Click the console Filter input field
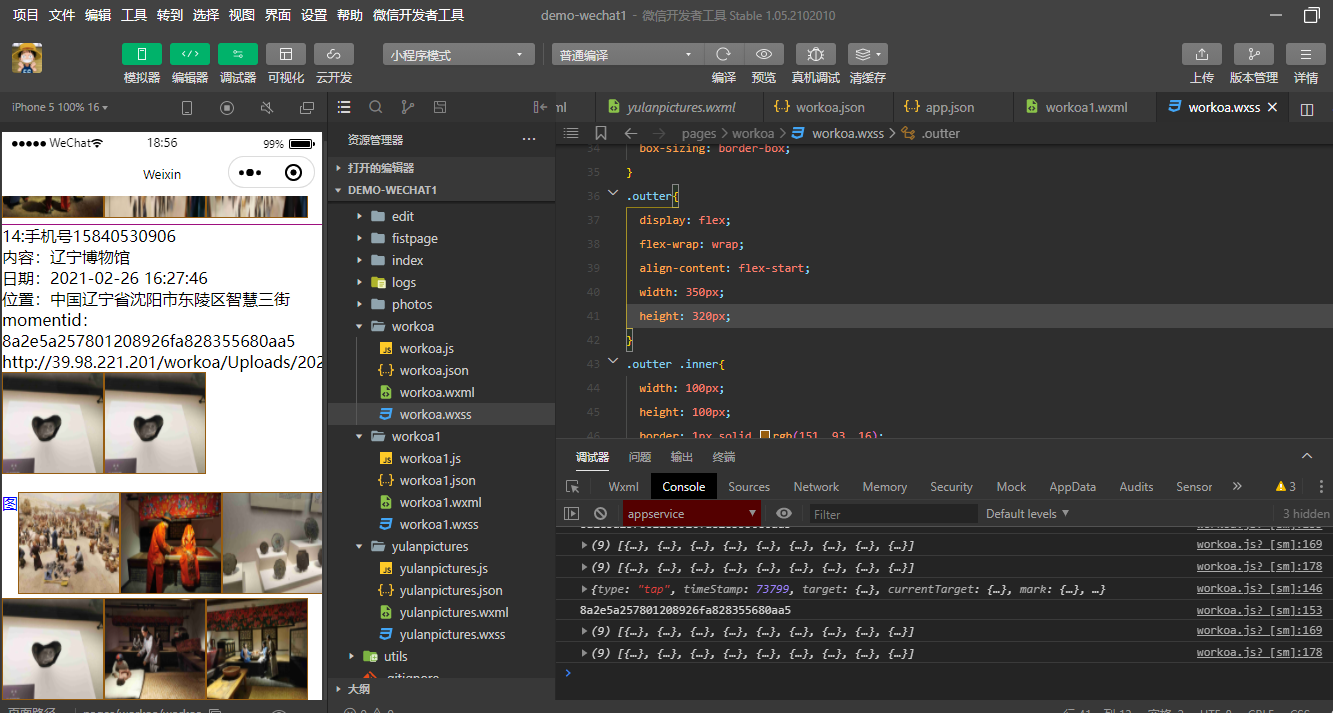The width and height of the screenshot is (1333, 713). tap(892, 514)
